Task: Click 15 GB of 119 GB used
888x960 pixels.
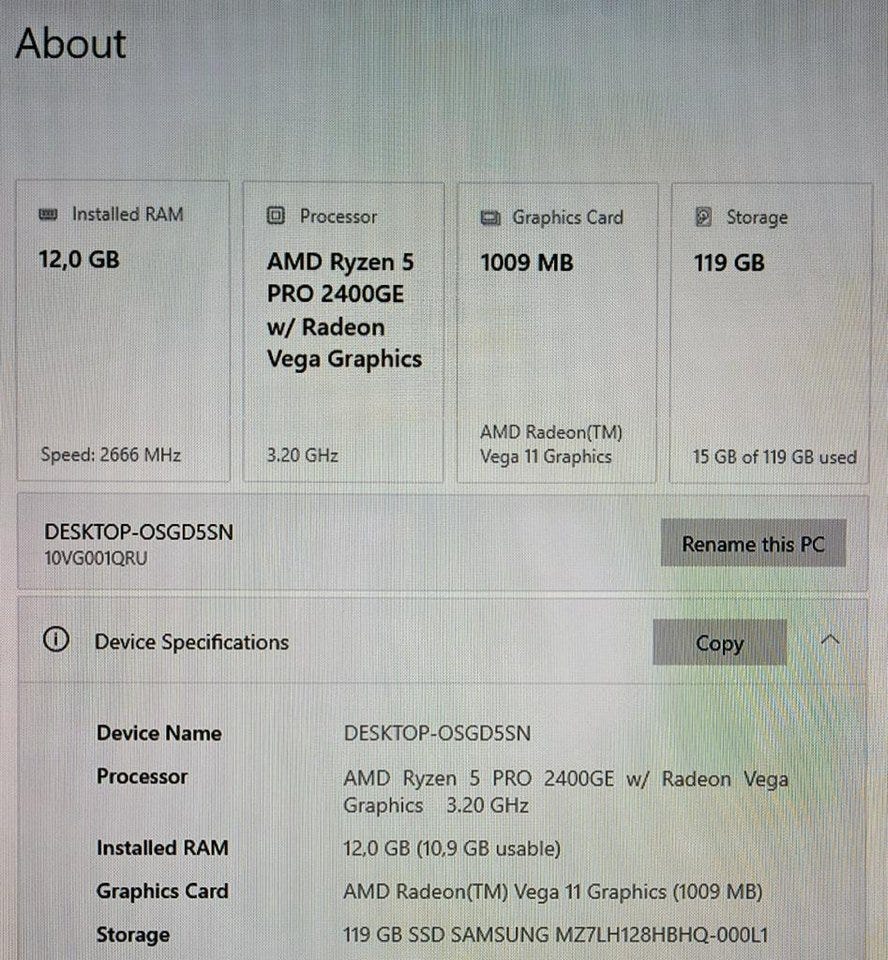Action: point(775,457)
